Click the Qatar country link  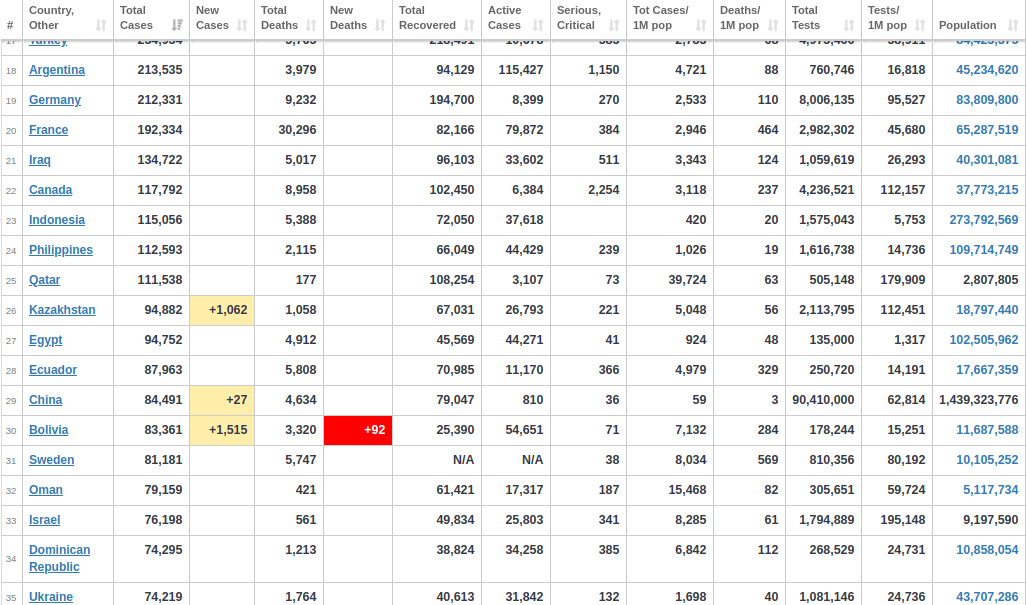(45, 280)
